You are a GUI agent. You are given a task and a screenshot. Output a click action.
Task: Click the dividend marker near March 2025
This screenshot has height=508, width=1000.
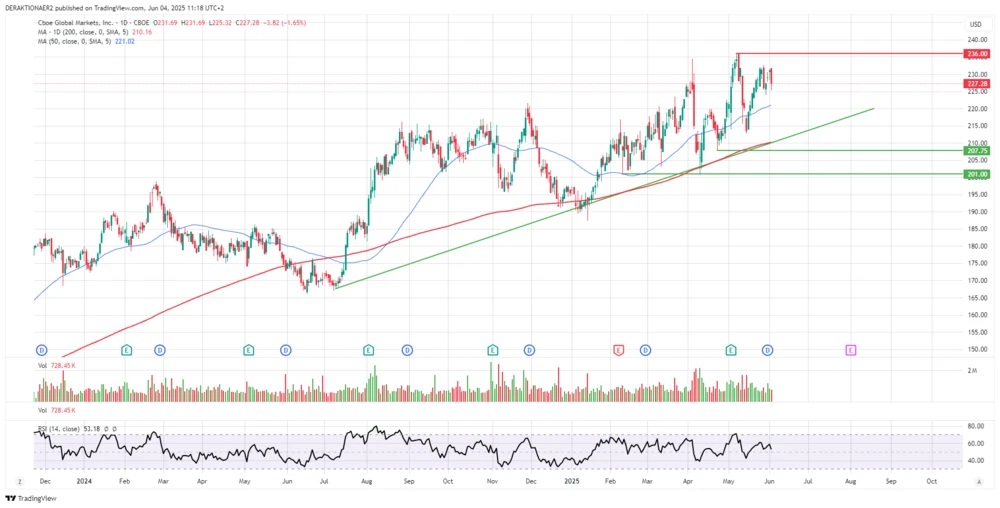645,350
